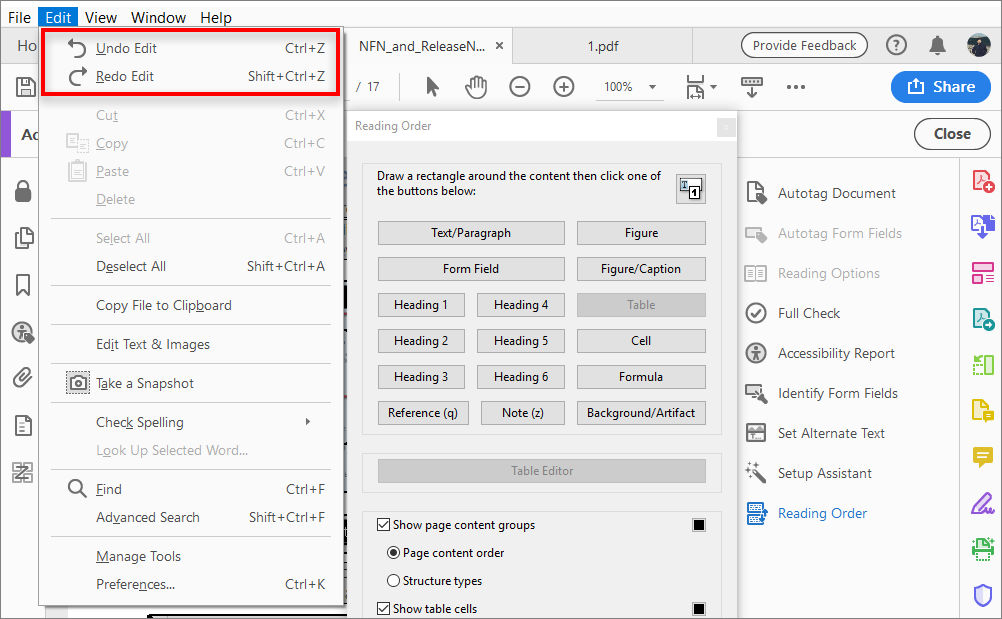
Task: Toggle the Show table cells checkbox
Action: (383, 608)
